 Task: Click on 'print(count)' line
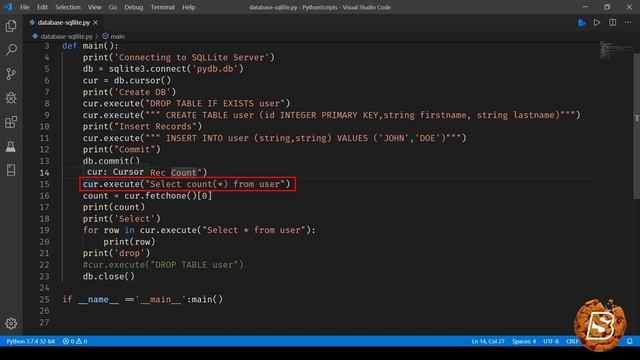[114, 207]
